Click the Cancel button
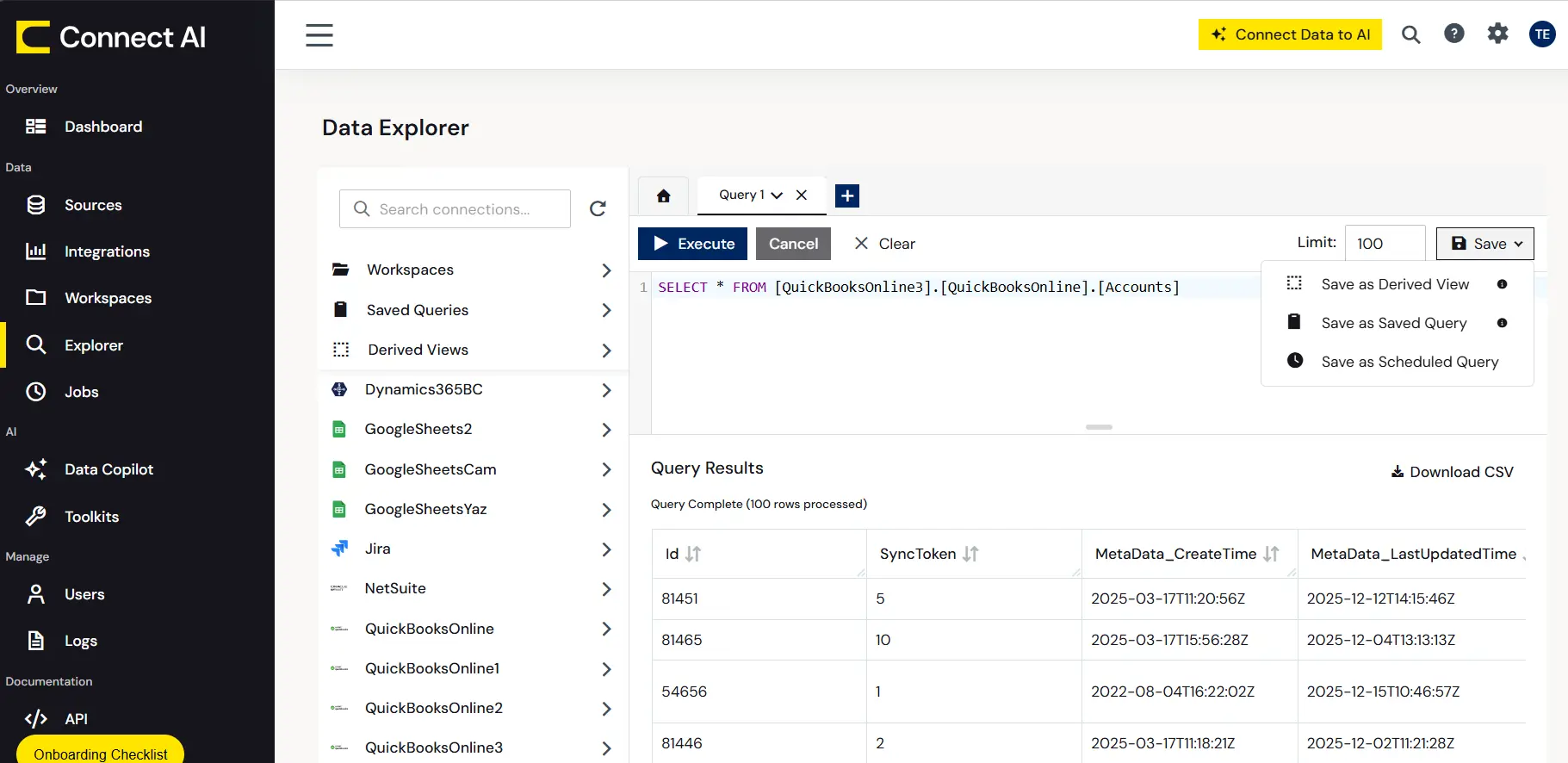The width and height of the screenshot is (1568, 763). pyautogui.click(x=793, y=244)
